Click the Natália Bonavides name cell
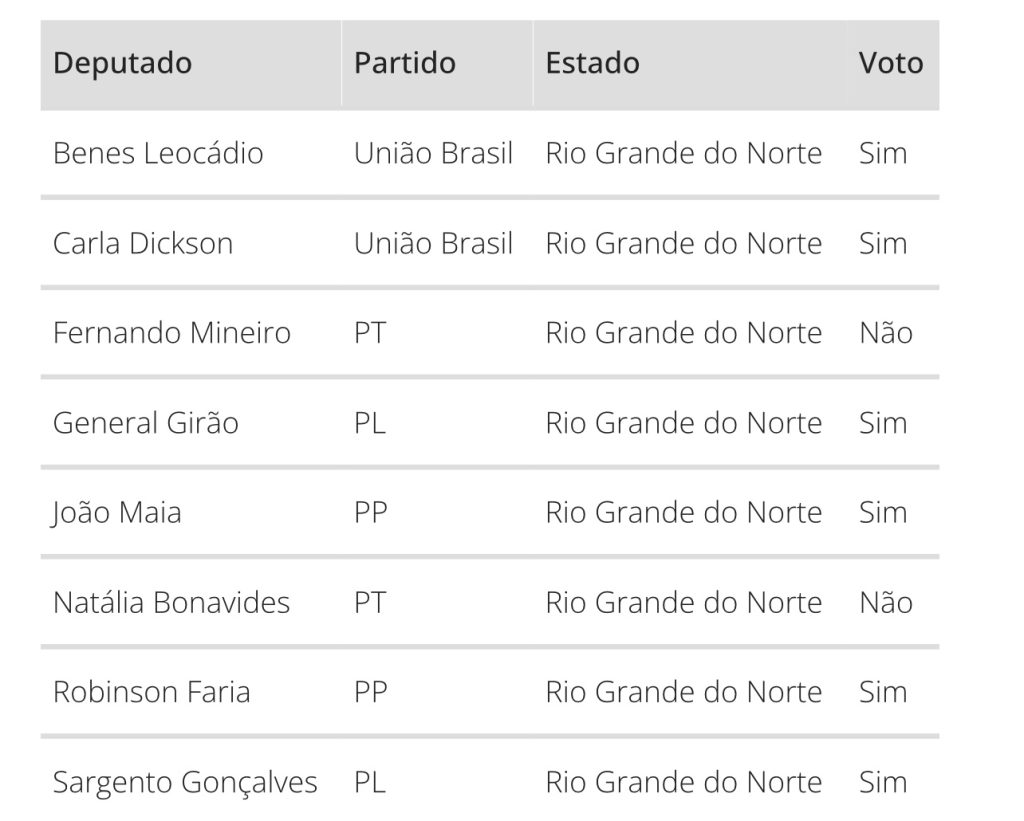Image resolution: width=1024 pixels, height=821 pixels. 171,603
